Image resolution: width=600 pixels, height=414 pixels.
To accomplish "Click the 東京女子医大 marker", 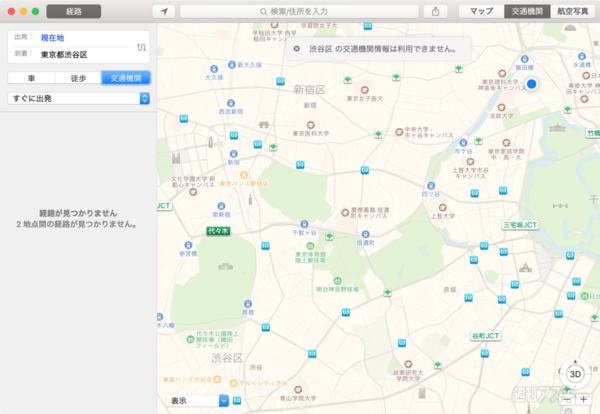I will [365, 90].
